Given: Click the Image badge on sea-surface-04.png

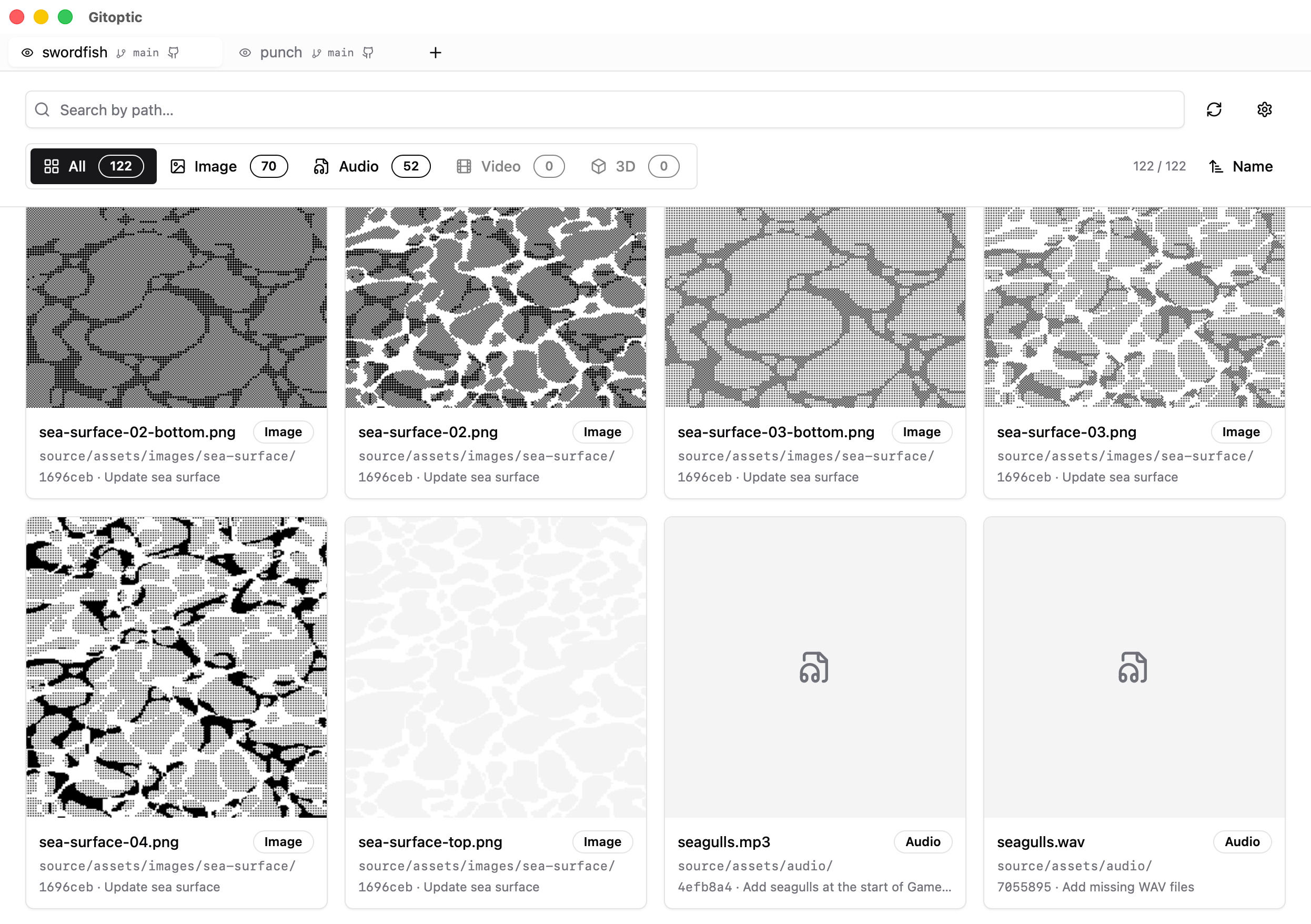Looking at the screenshot, I should point(283,842).
